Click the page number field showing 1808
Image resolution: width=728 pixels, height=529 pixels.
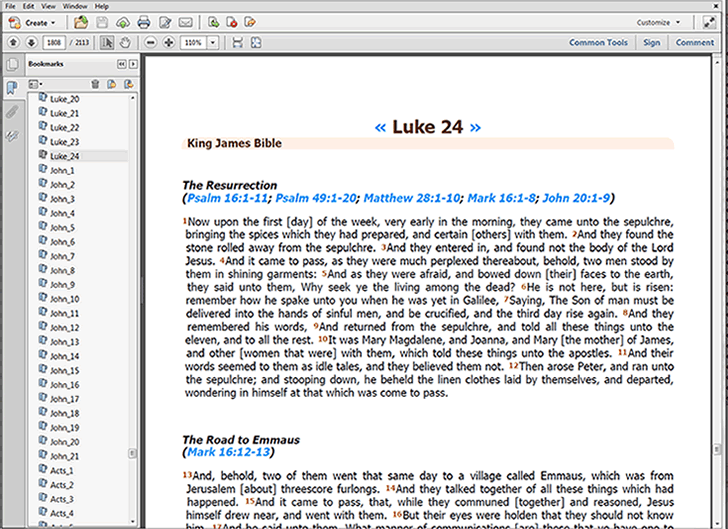coord(54,43)
